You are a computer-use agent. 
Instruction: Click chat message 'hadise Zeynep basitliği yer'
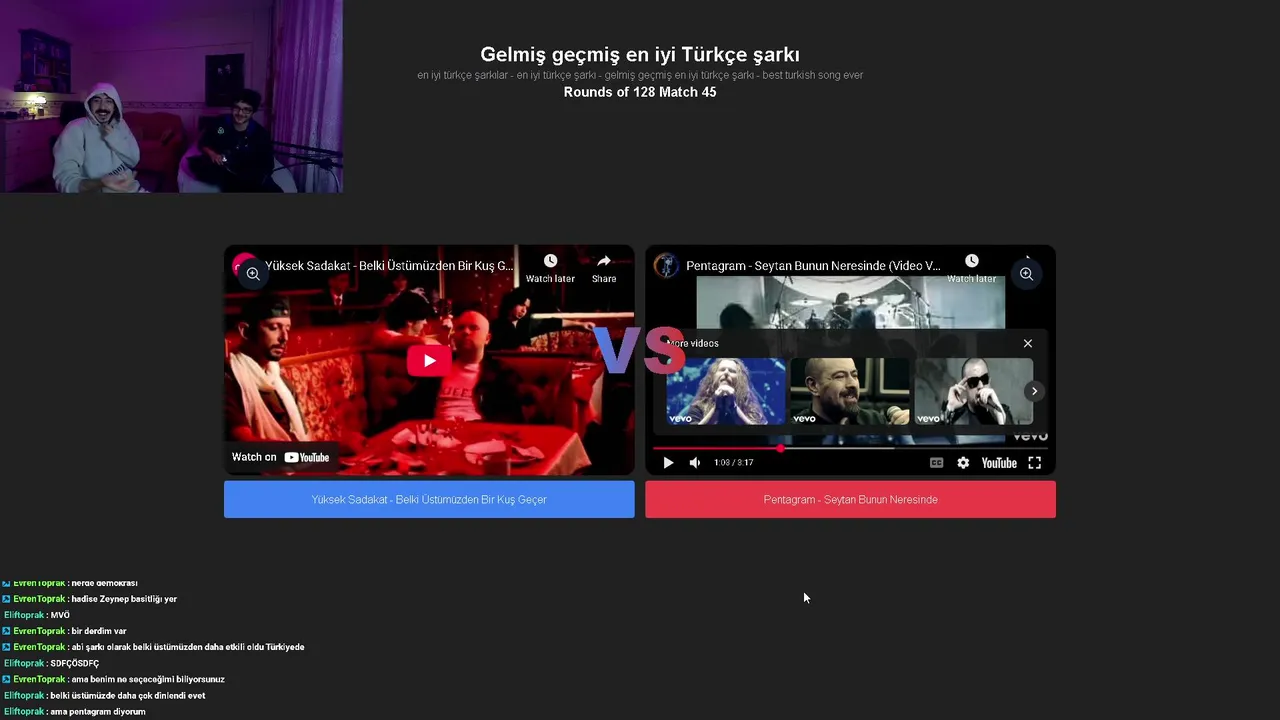(124, 599)
